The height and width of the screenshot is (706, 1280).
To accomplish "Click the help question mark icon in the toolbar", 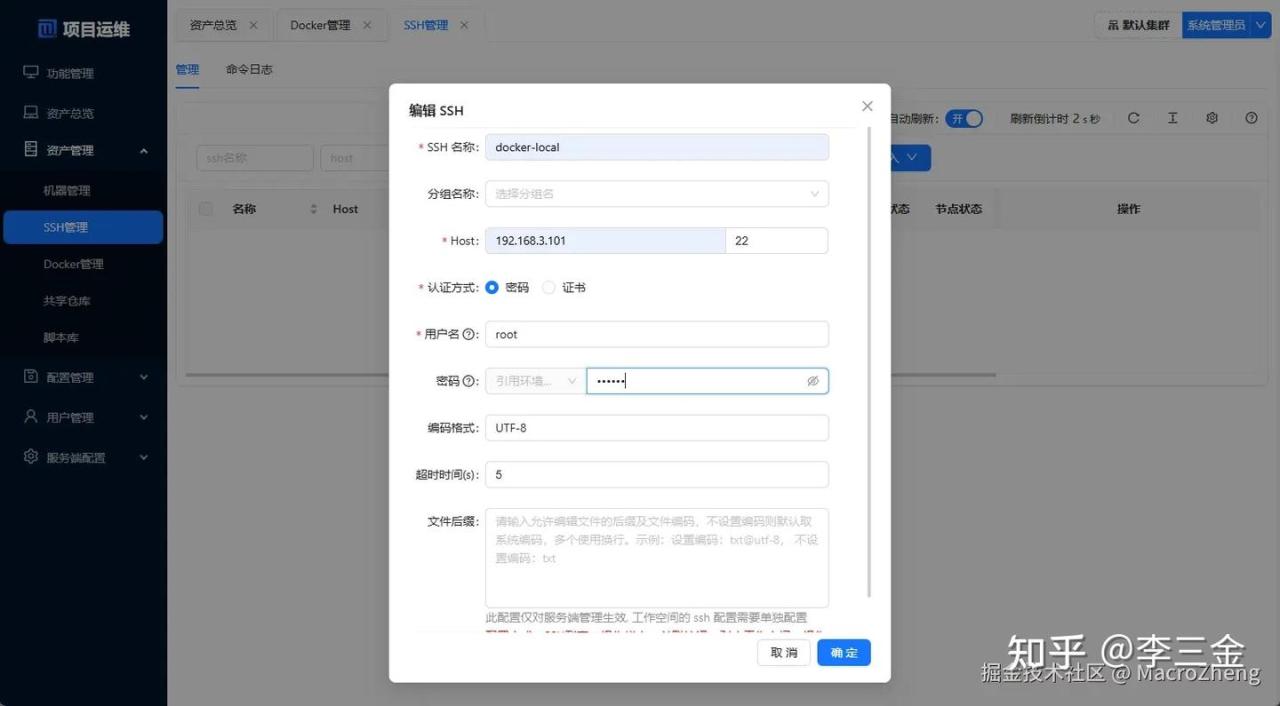I will [x=1251, y=118].
